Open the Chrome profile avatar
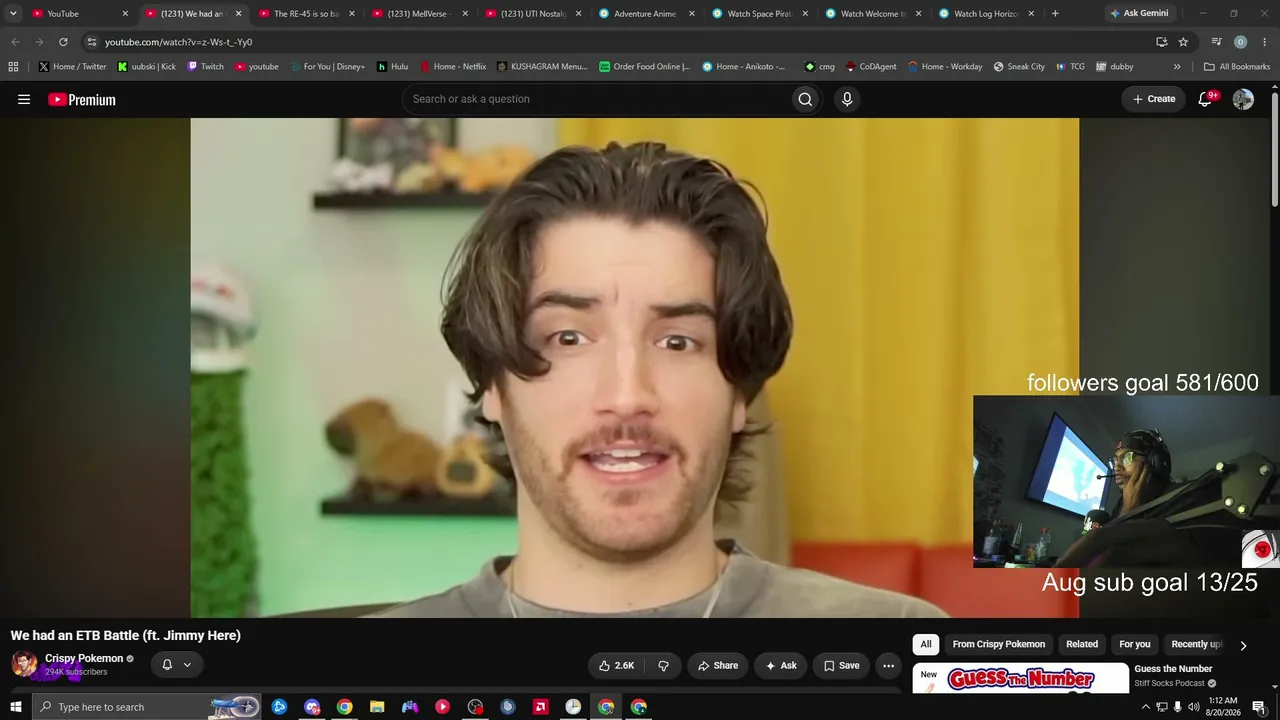This screenshot has height=720, width=1280. (x=1240, y=42)
